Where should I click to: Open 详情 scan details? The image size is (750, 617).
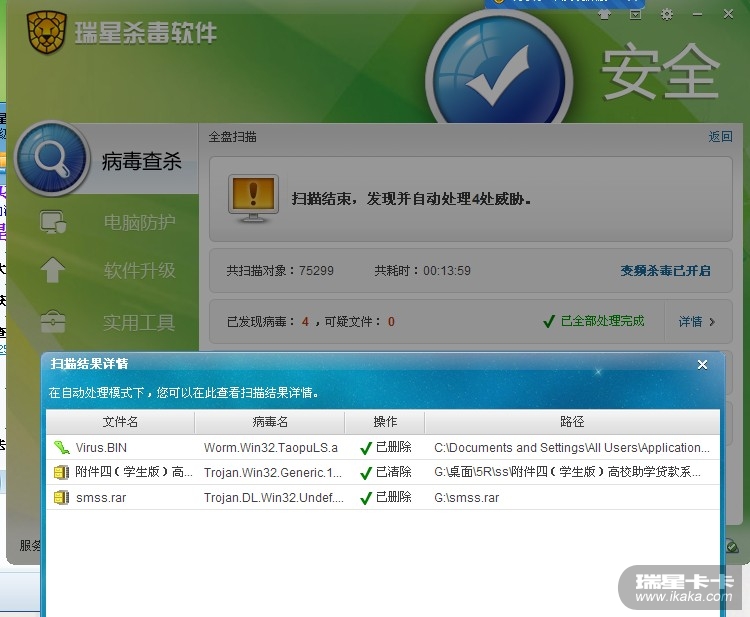point(690,321)
